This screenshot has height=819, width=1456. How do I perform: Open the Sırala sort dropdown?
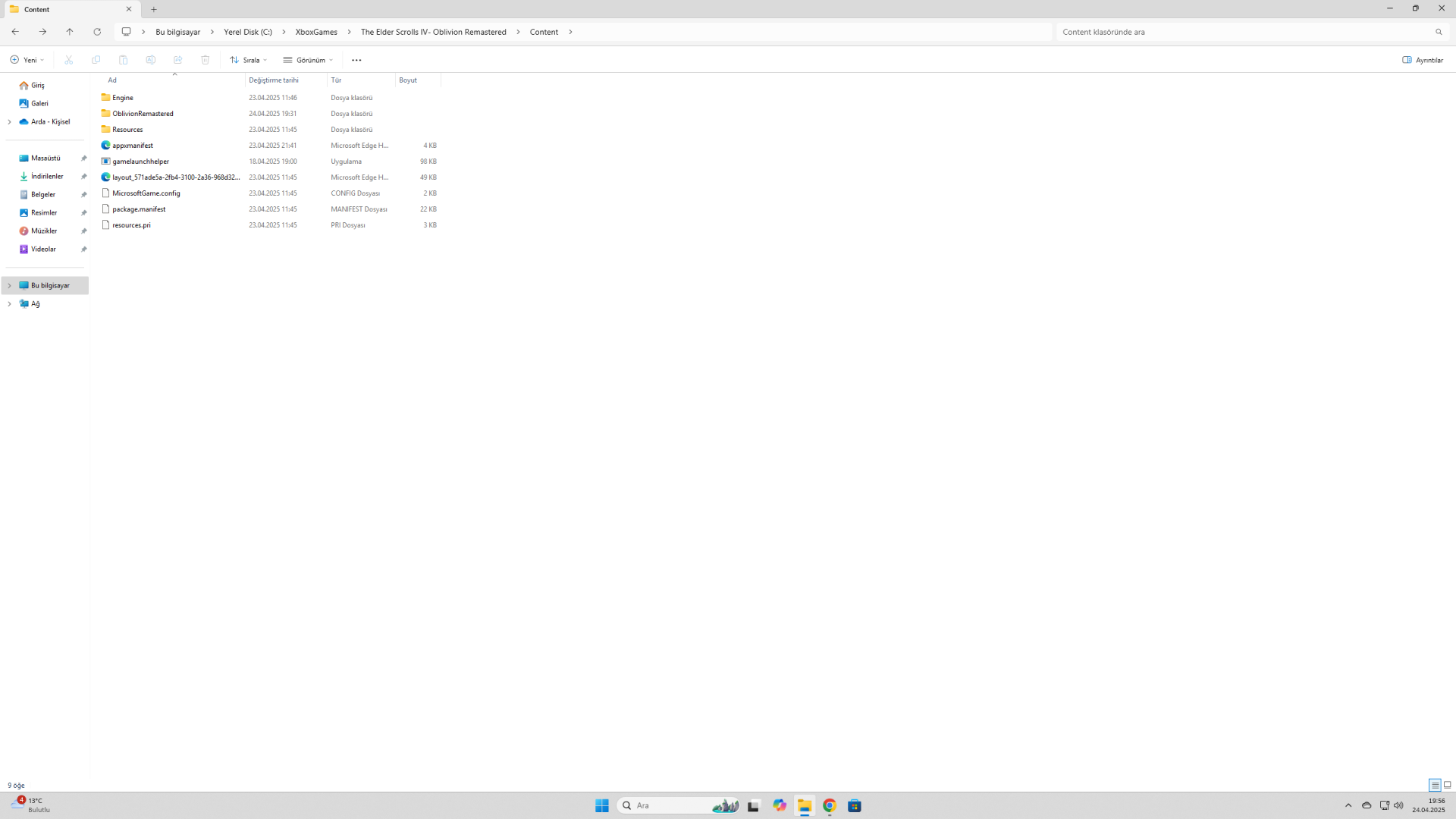click(x=249, y=60)
